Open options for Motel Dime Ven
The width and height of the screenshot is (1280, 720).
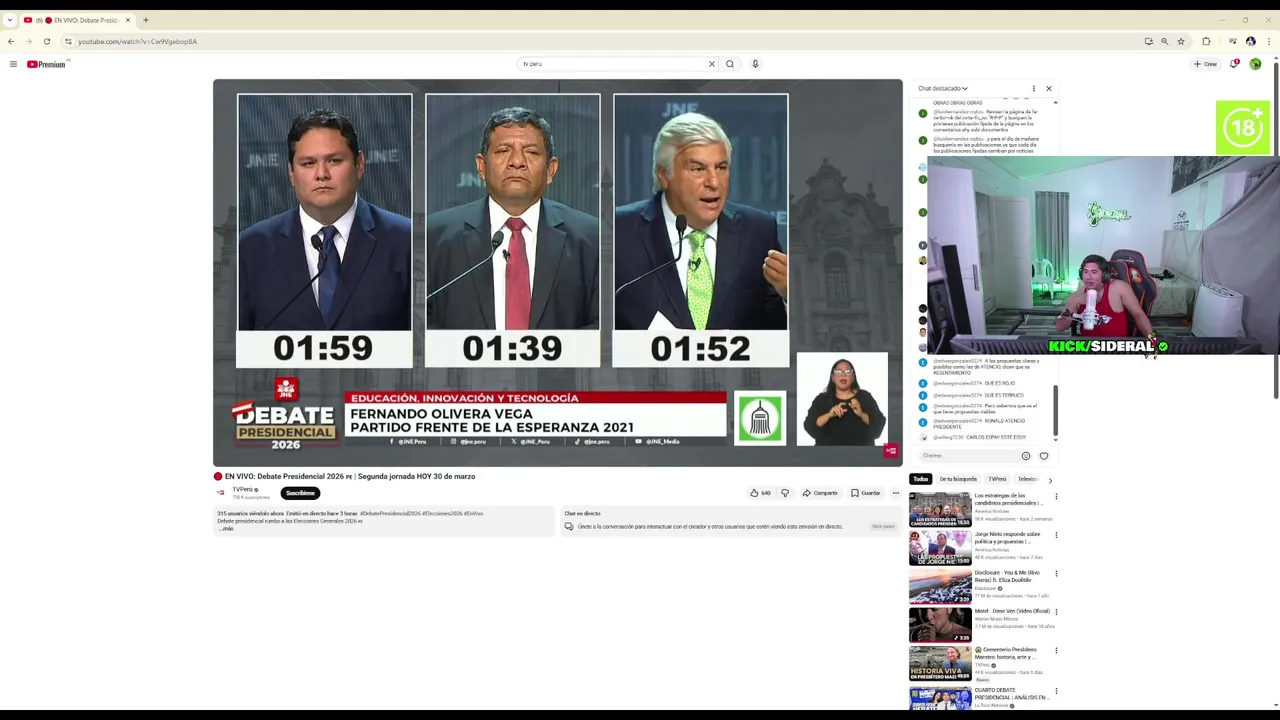[1056, 611]
